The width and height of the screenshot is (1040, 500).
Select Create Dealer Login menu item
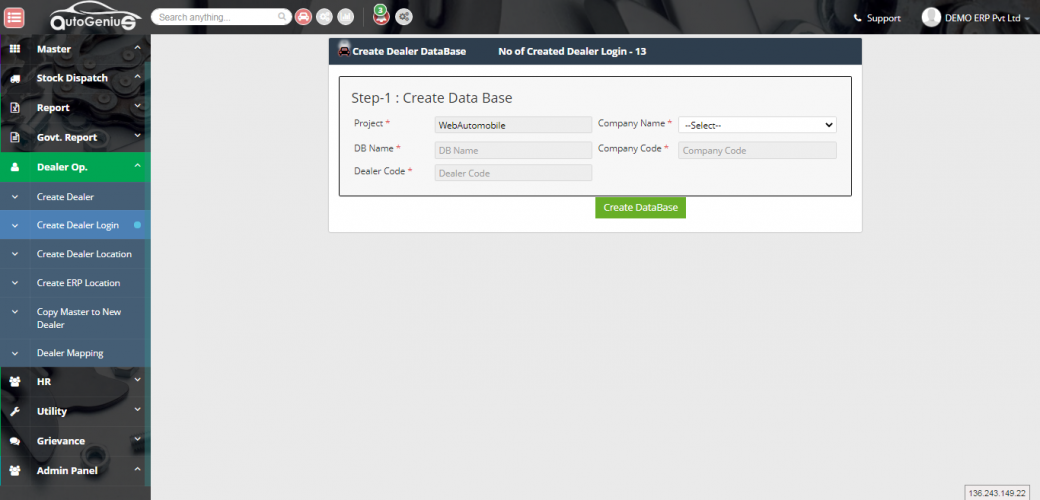(x=78, y=225)
